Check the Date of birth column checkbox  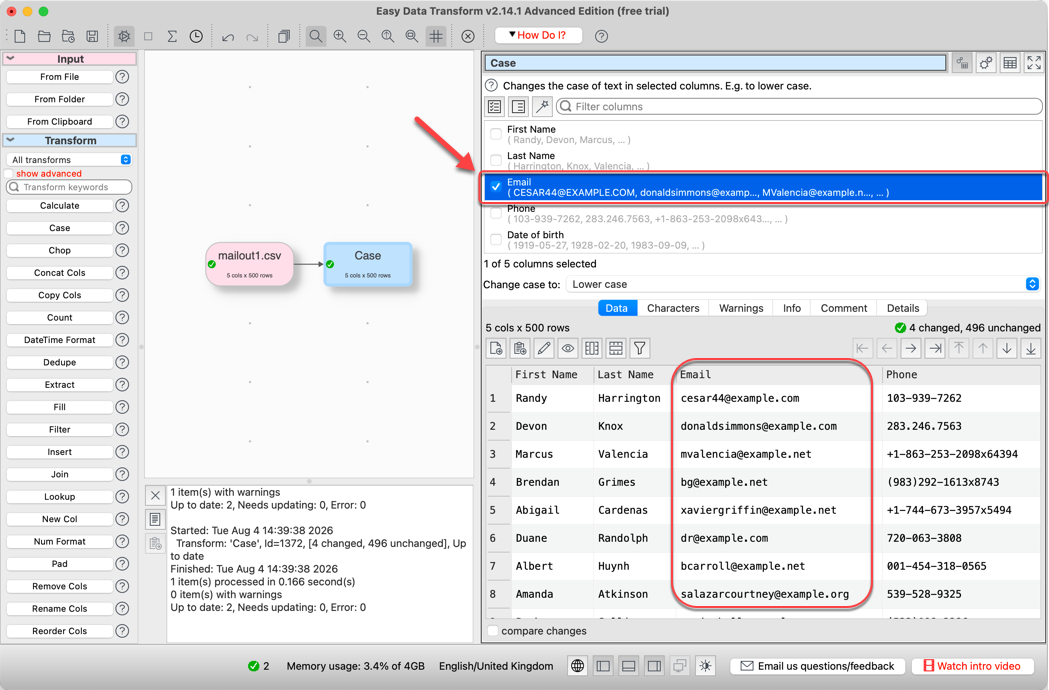coord(496,240)
